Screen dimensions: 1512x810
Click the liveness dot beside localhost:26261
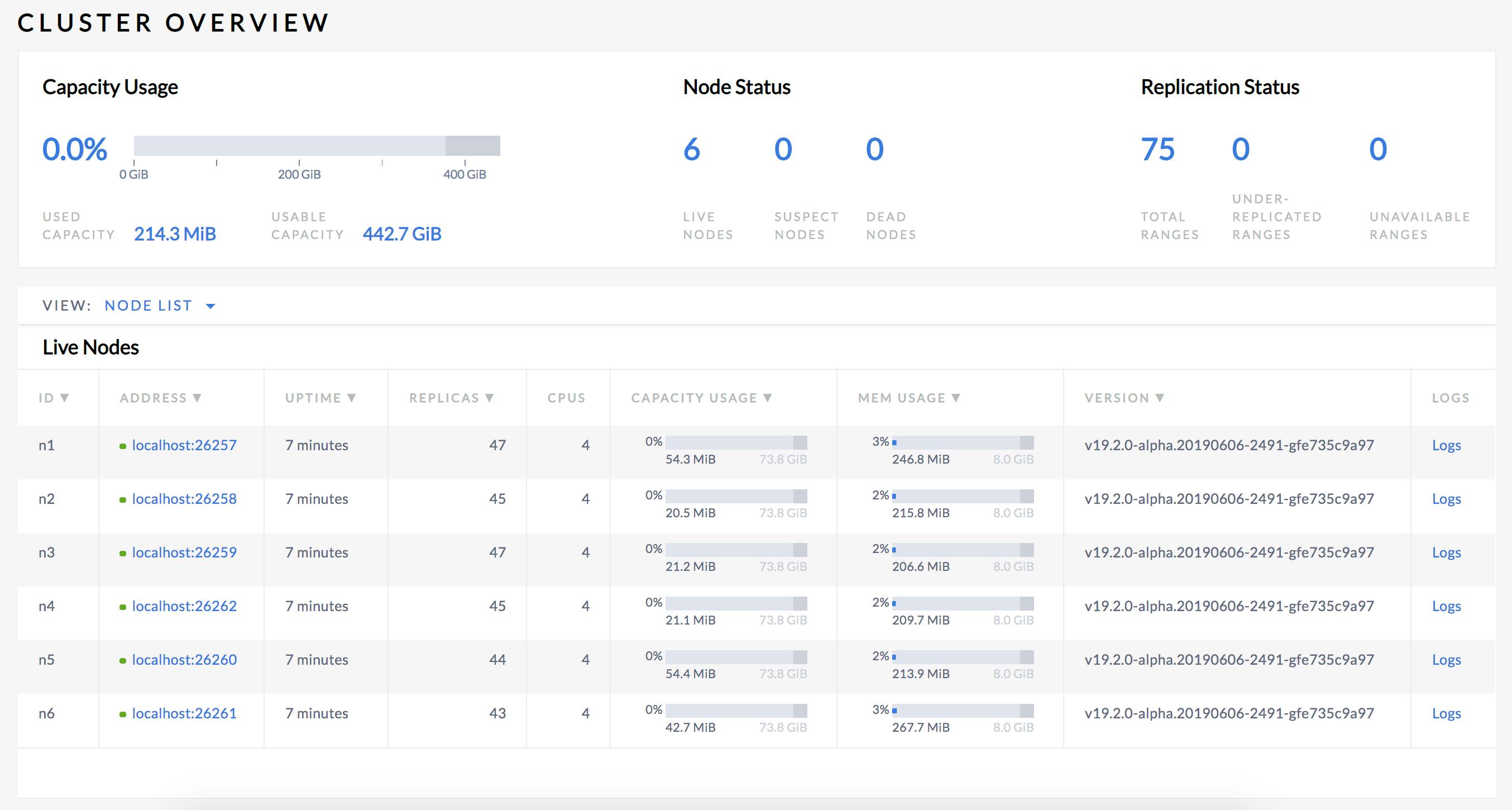click(x=123, y=713)
